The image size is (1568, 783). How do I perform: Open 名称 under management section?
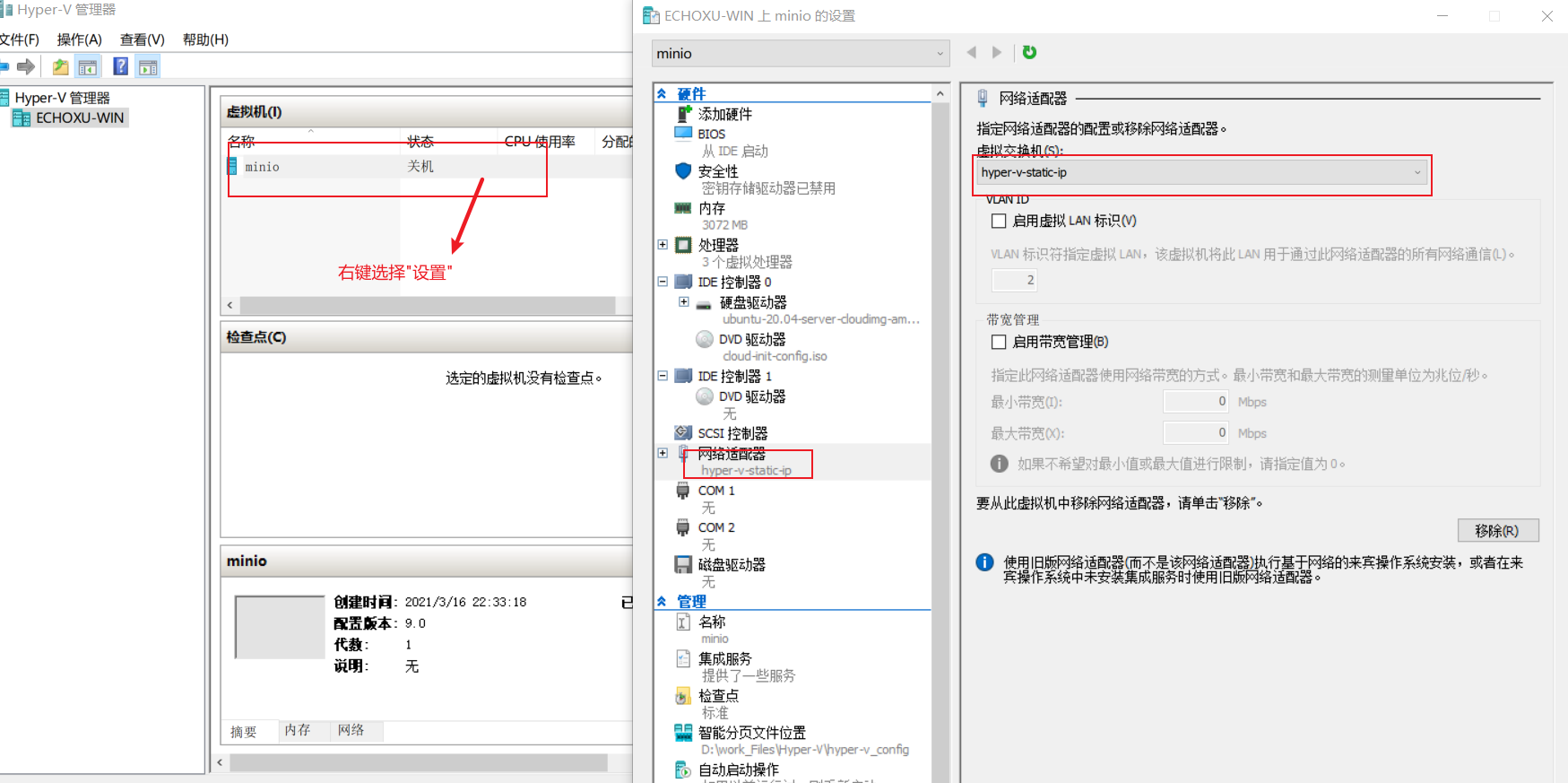click(711, 622)
